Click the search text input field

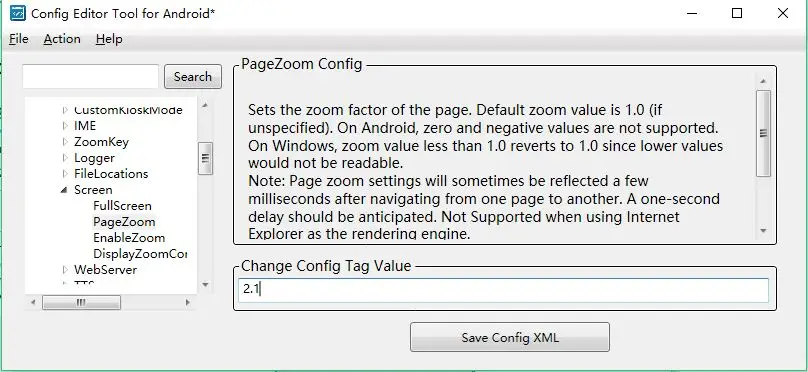90,76
